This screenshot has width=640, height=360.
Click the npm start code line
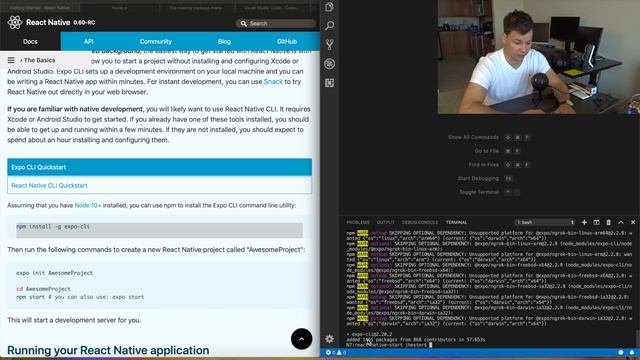point(80,297)
